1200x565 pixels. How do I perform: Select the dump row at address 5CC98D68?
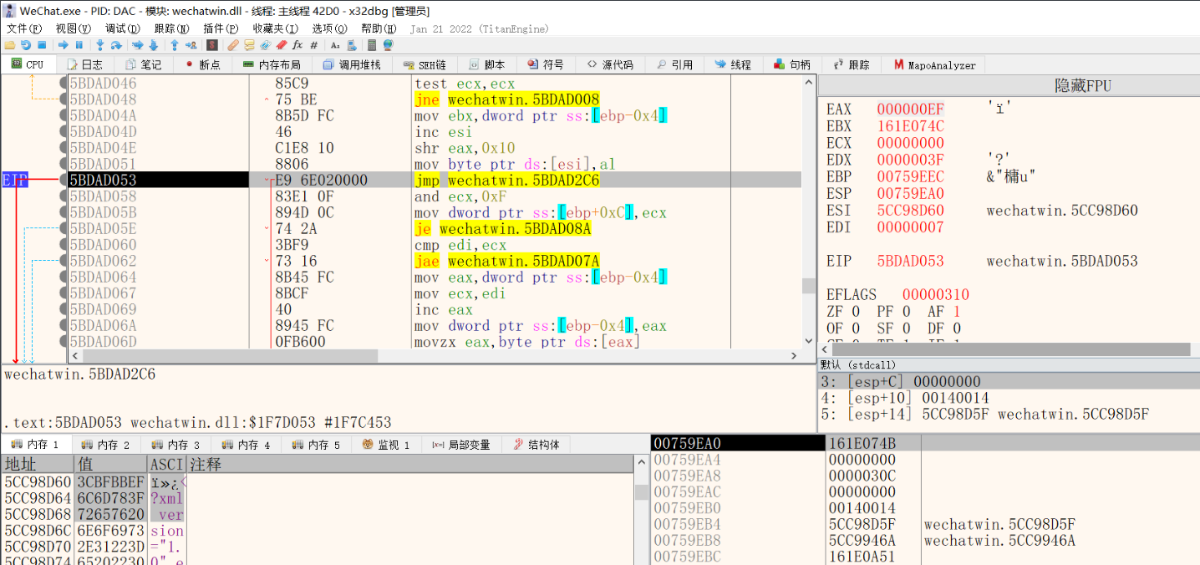coord(318,514)
